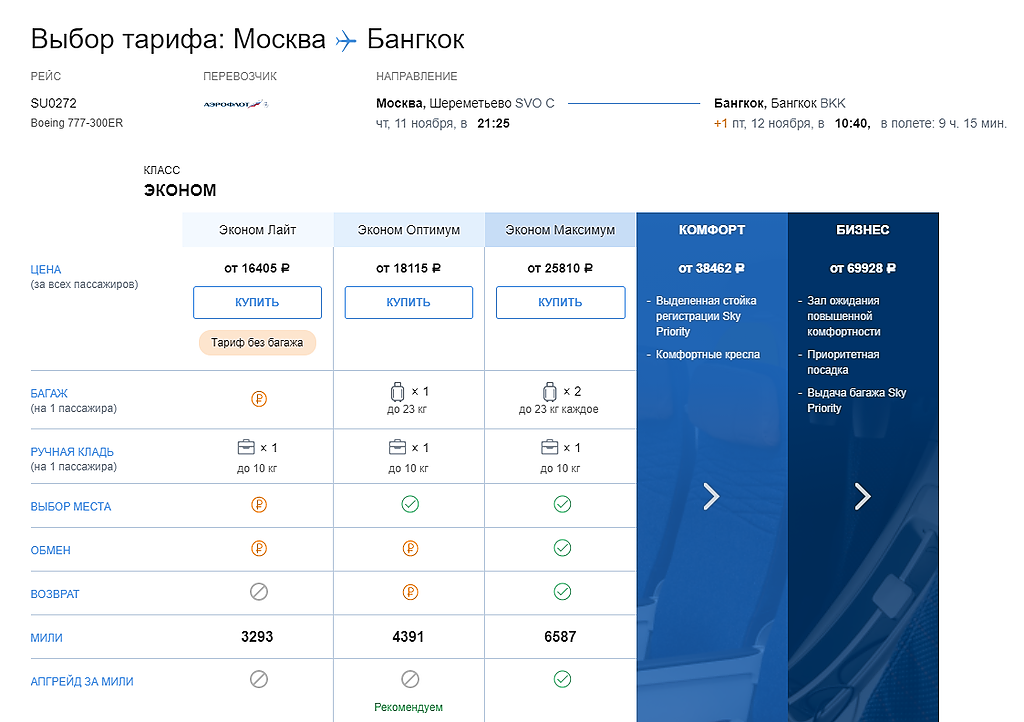This screenshot has height=722, width=1024.
Task: Click the Boeing 777-300ER aircraft text
Action: pyautogui.click(x=76, y=123)
